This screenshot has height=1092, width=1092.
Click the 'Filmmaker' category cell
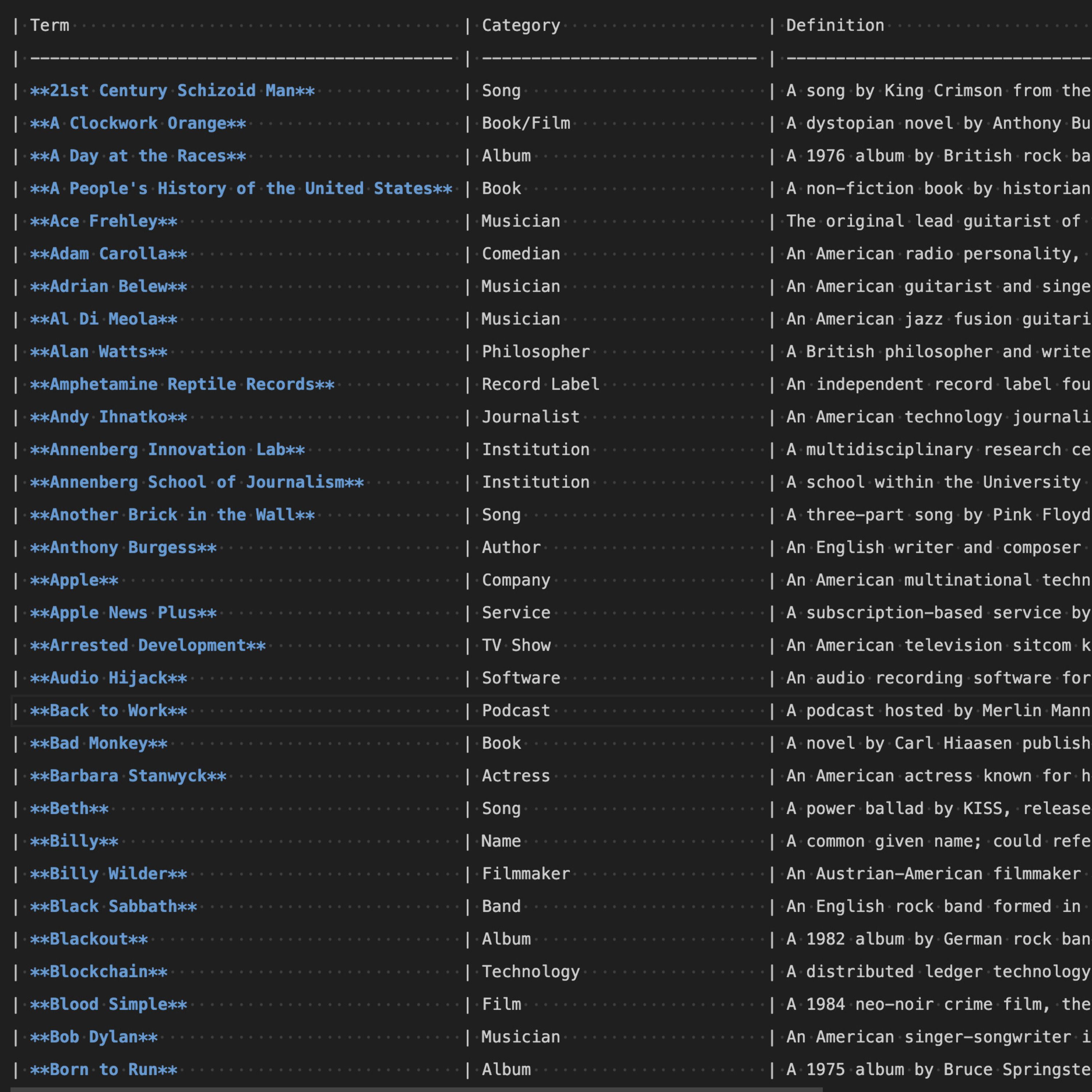pyautogui.click(x=526, y=874)
